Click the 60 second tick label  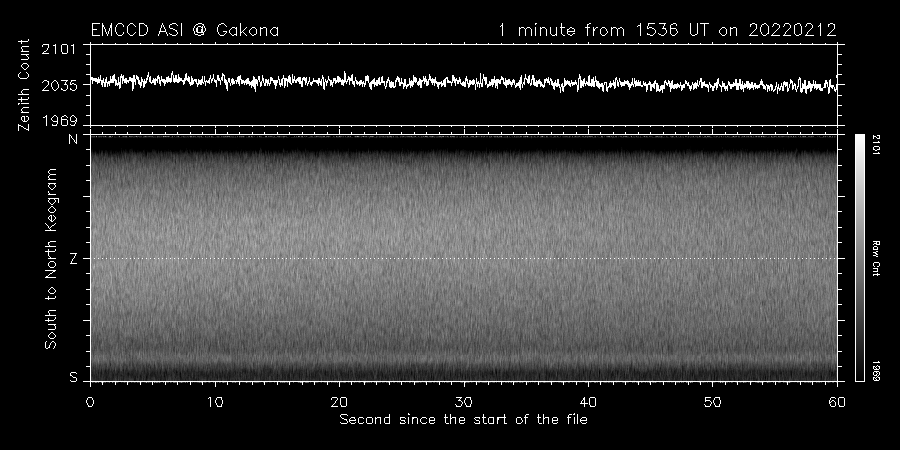837,402
